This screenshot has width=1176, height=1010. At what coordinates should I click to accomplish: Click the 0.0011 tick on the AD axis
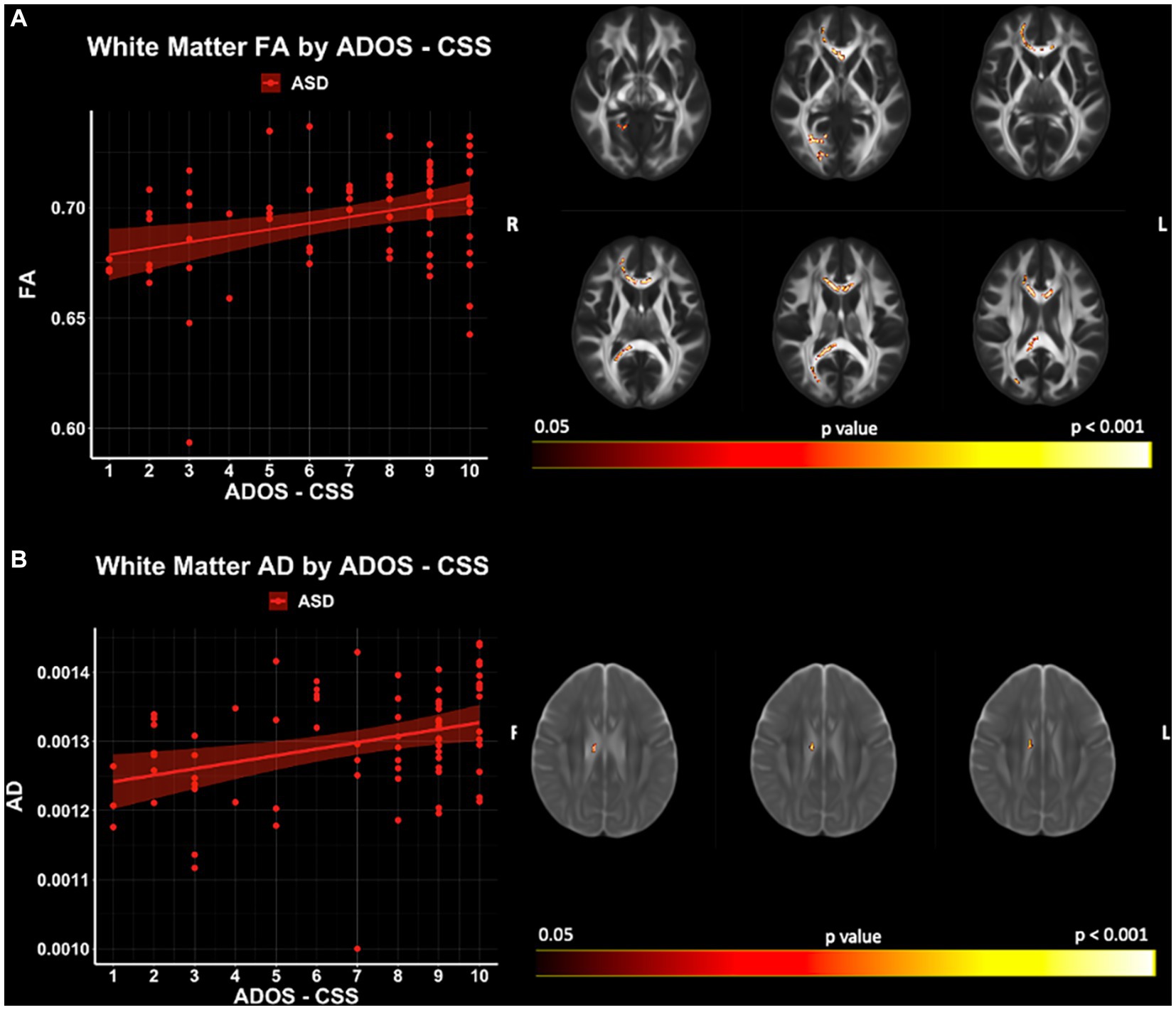64,880
